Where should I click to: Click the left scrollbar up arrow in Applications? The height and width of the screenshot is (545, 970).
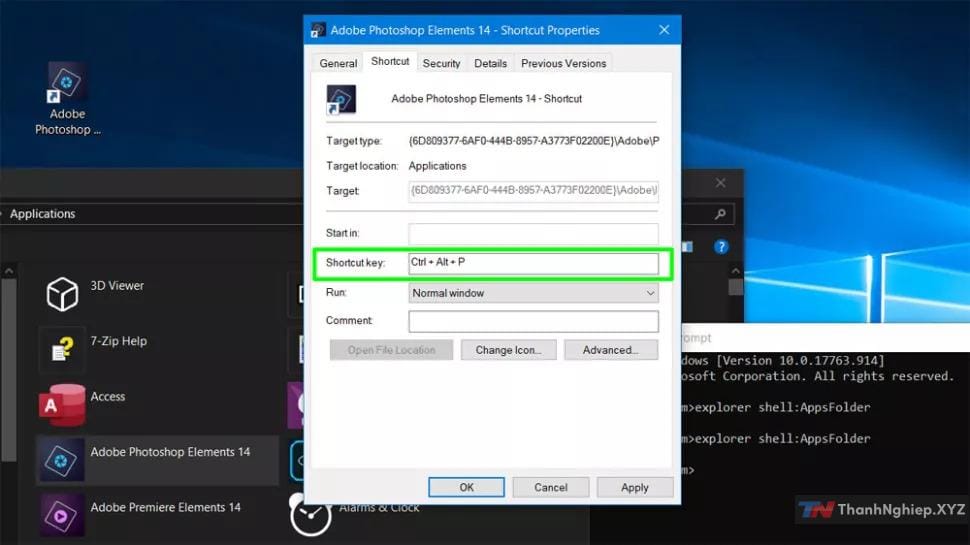tap(9, 271)
